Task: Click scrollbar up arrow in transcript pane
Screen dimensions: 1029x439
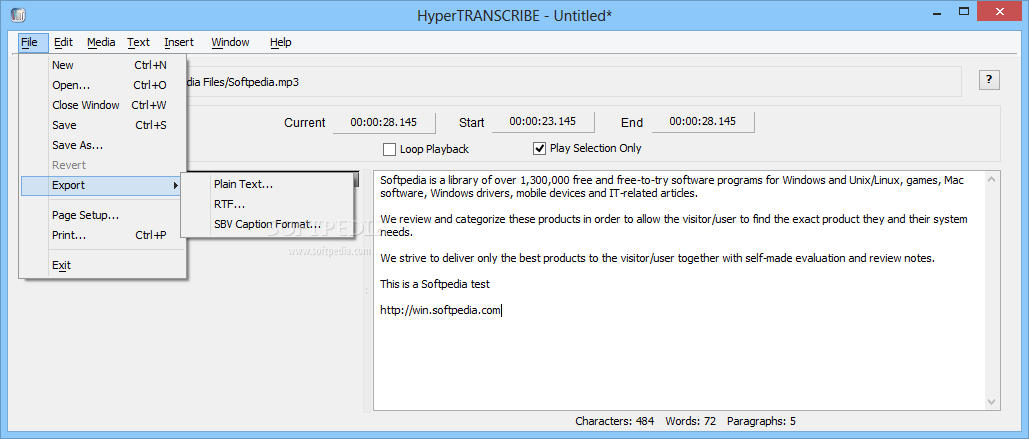Action: click(992, 179)
